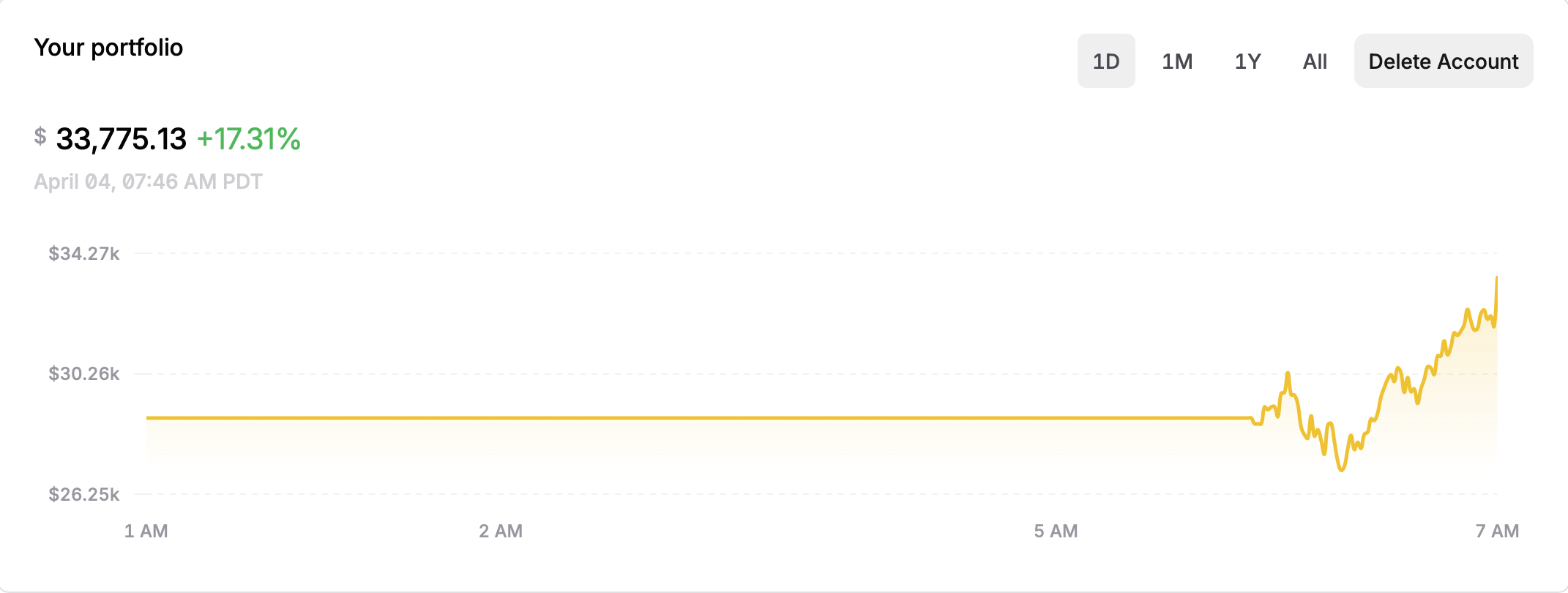1568x593 pixels.
Task: Click the flat portion of the chart line
Action: 699,418
